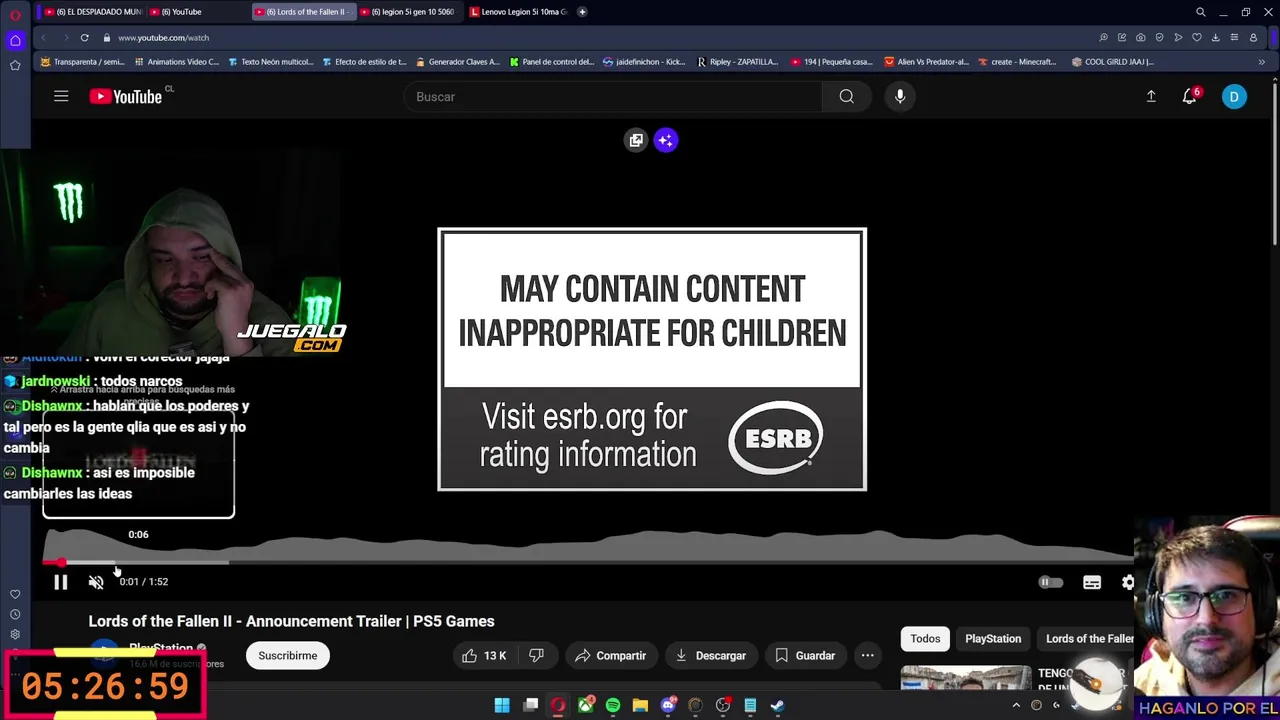Open File Explorer from taskbar
Viewport: 1280px width, 720px height.
[640, 706]
